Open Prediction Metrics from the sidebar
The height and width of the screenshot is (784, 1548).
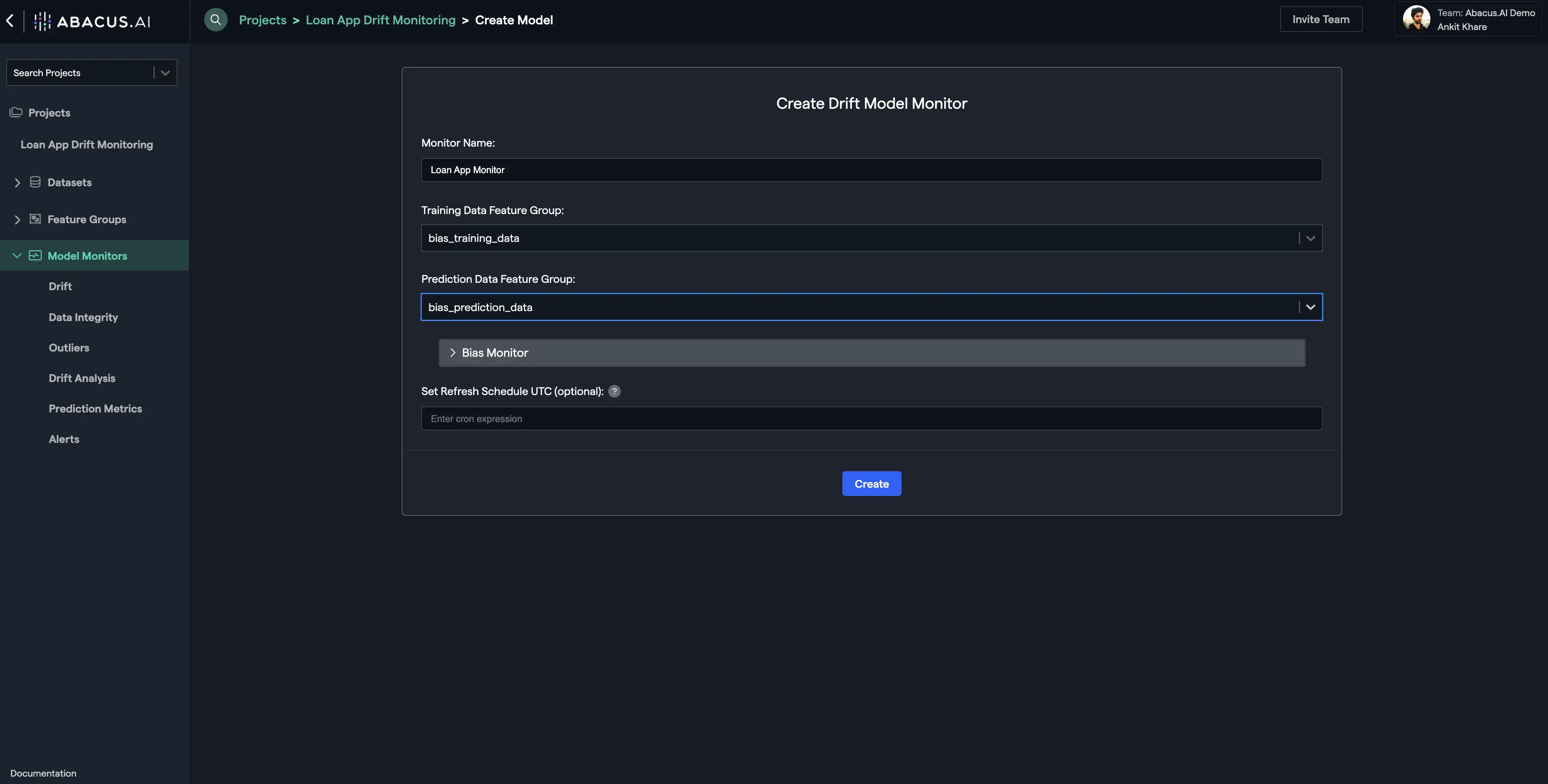(95, 409)
